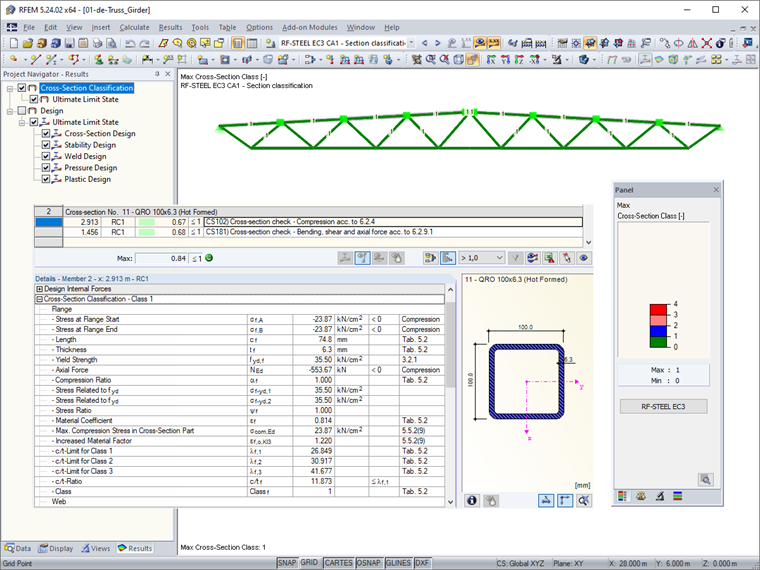Open the > 1,0 filter dropdown
The image size is (760, 570).
[499, 258]
